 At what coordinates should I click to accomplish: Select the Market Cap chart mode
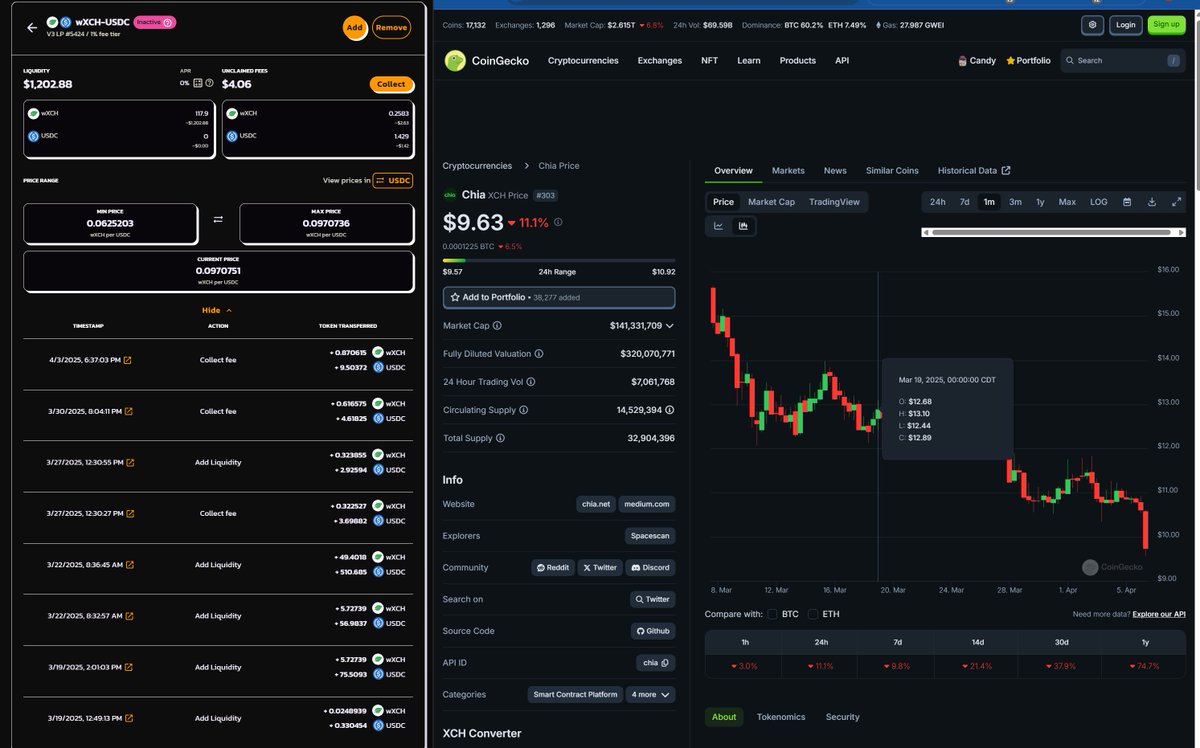tap(771, 201)
